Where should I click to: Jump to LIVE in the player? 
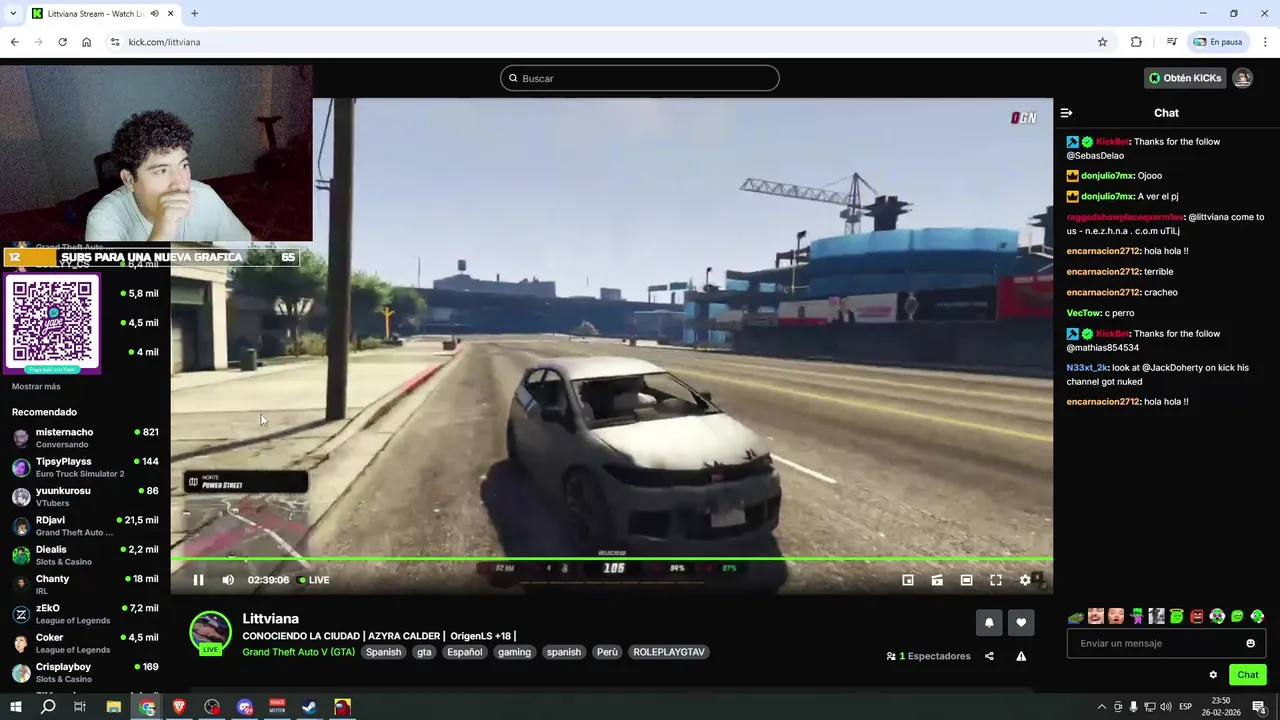(x=314, y=580)
